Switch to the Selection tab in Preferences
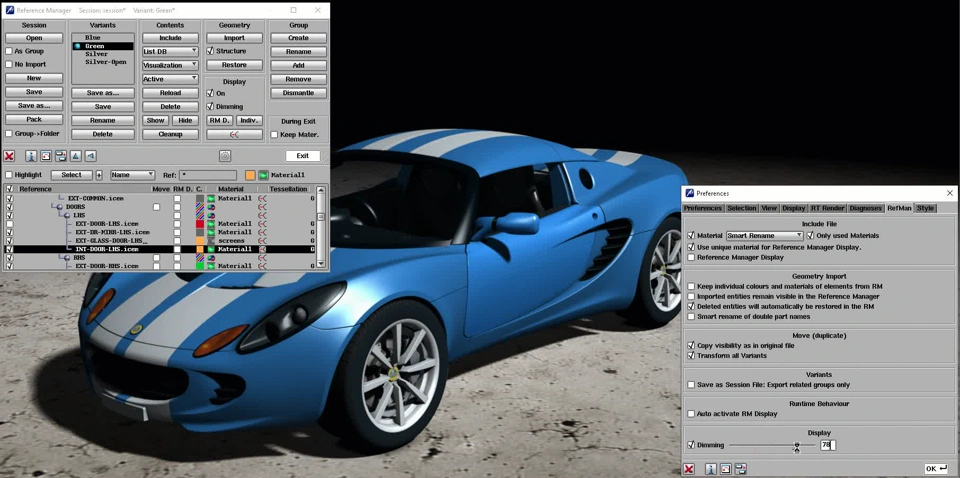This screenshot has width=960, height=478. click(742, 208)
